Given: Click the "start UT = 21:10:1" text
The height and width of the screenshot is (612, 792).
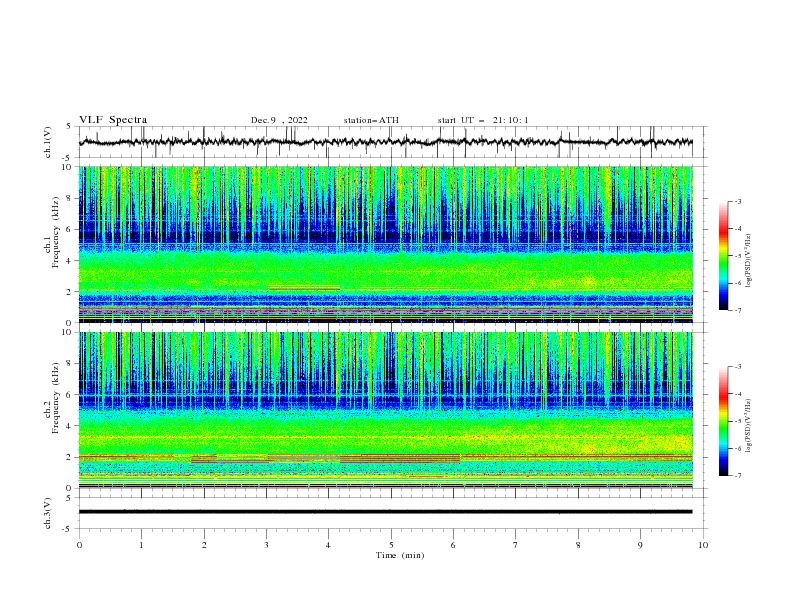Looking at the screenshot, I should click(483, 120).
